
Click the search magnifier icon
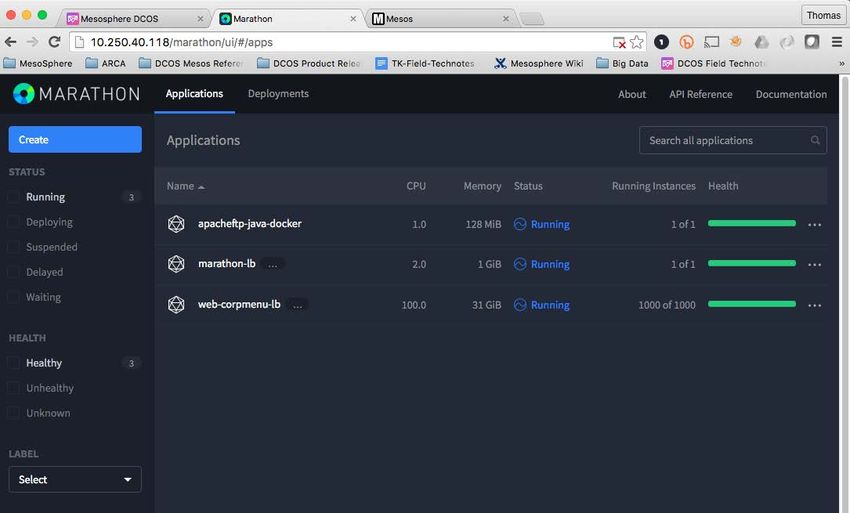pos(815,140)
